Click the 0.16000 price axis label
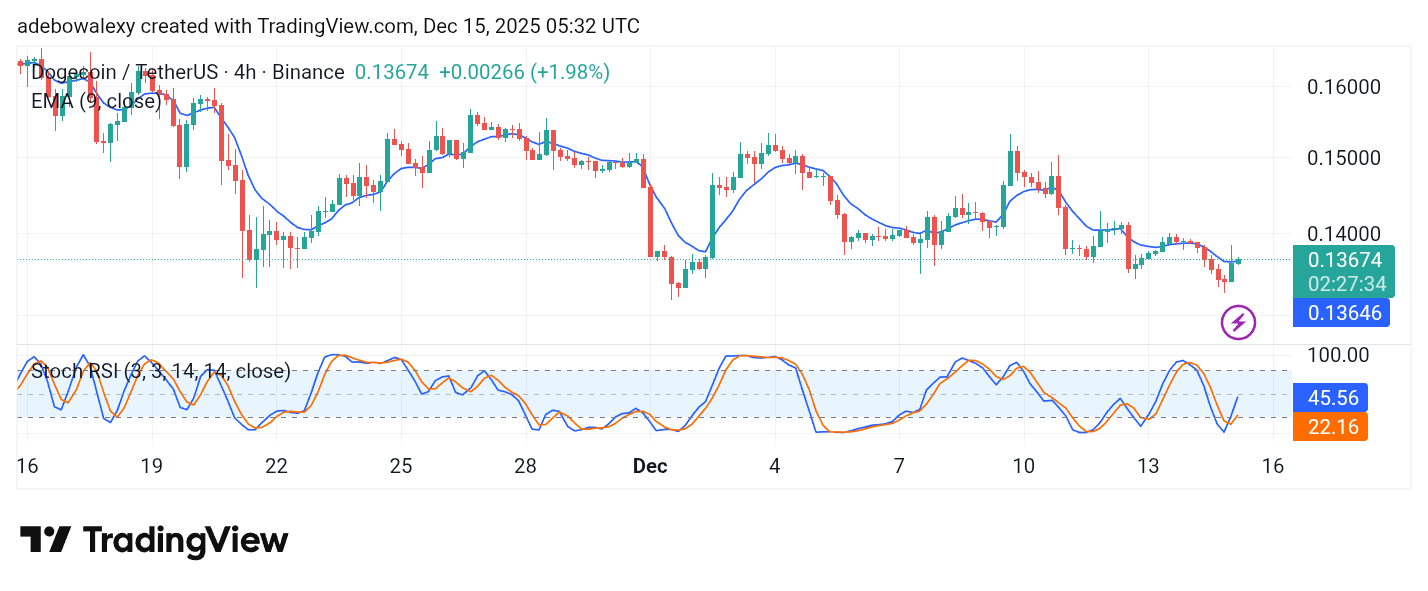This screenshot has height=591, width=1428. click(x=1344, y=86)
